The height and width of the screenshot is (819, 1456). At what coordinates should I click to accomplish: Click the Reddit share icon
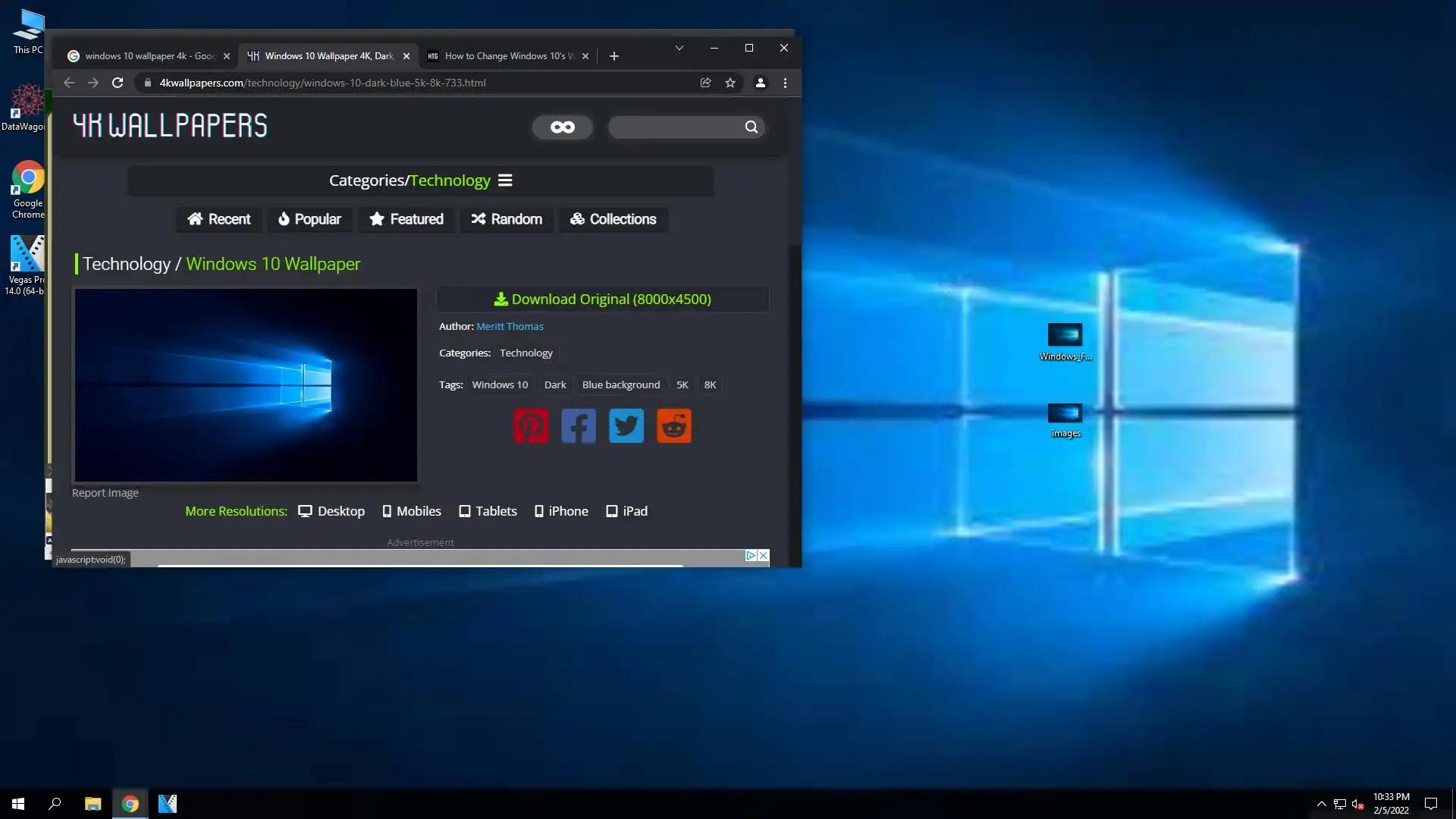[x=673, y=426]
